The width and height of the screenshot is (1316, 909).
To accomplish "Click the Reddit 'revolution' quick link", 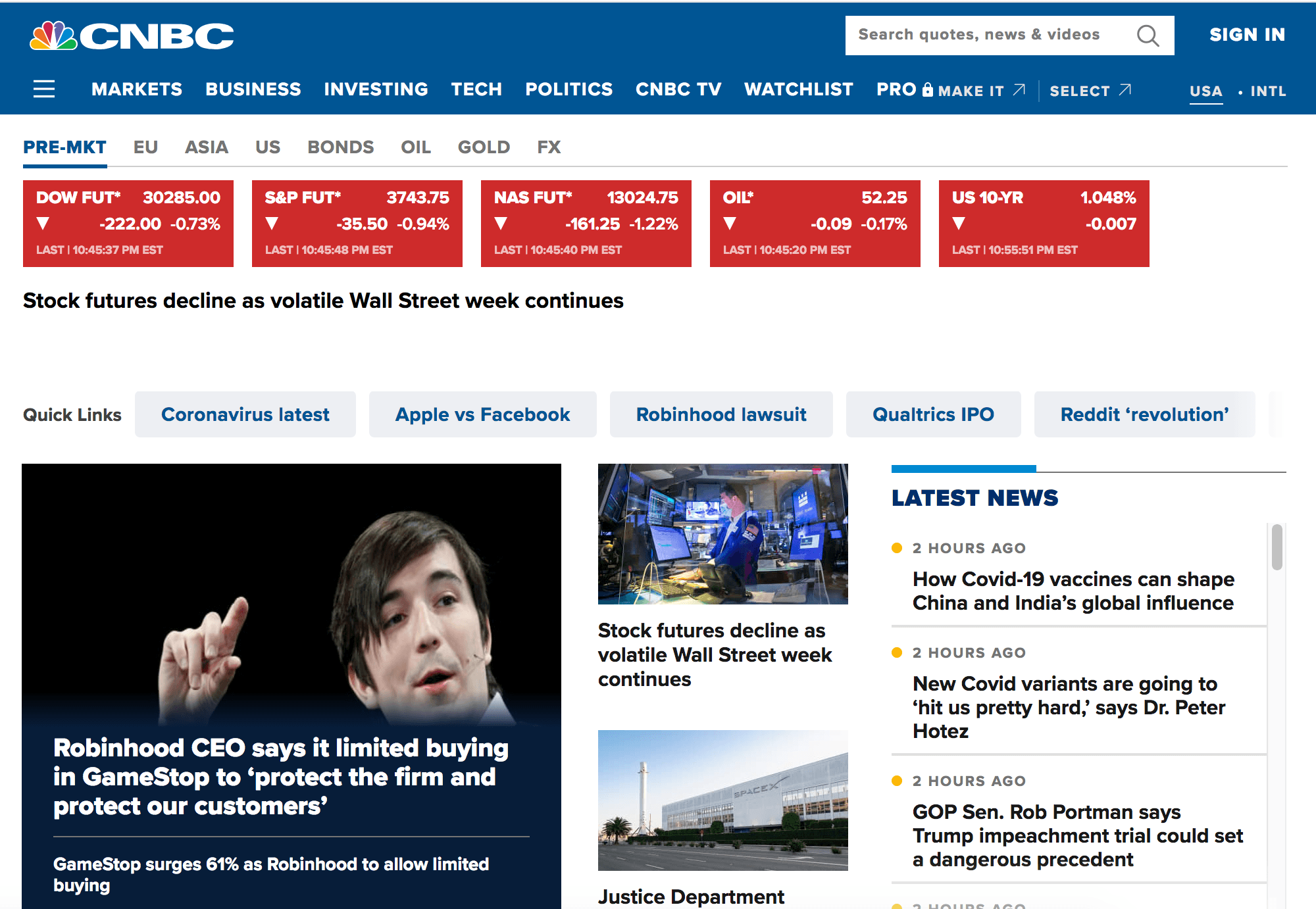I will [1145, 414].
